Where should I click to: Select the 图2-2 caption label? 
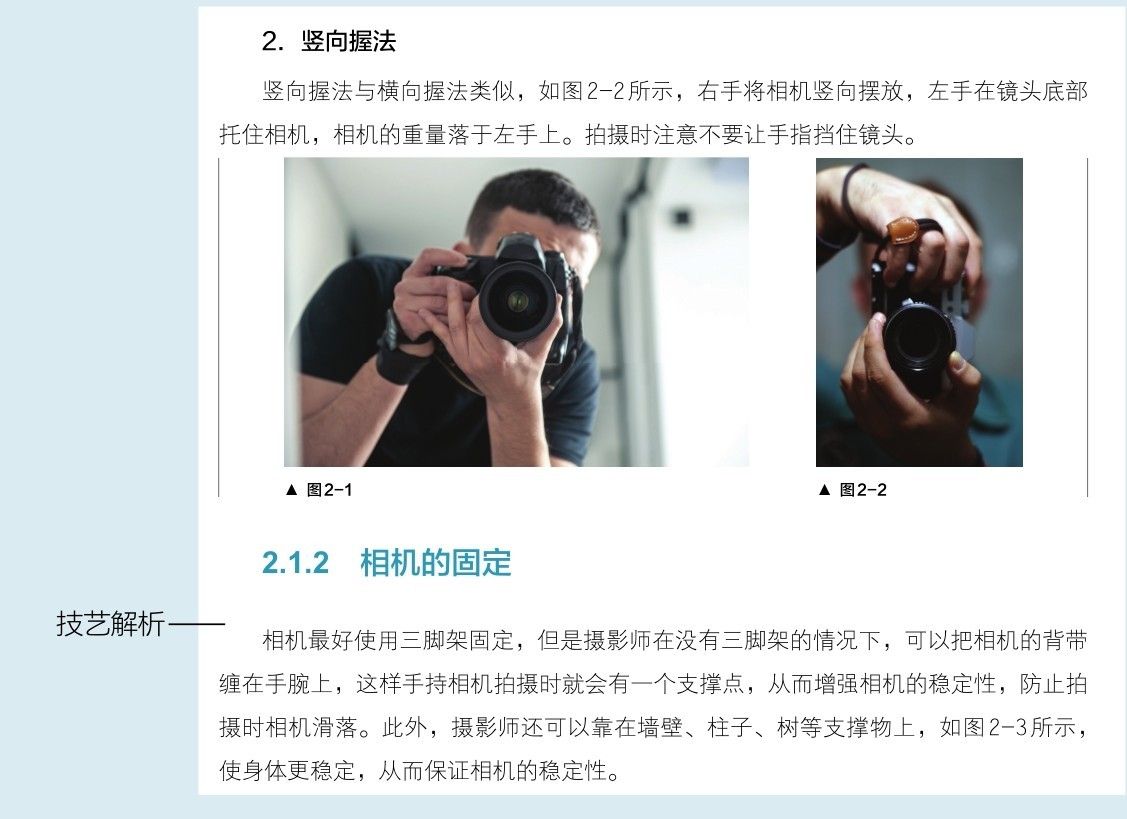tap(862, 490)
